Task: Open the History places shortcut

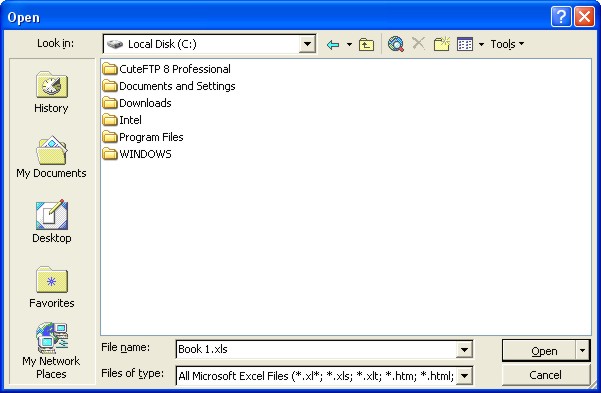Action: pyautogui.click(x=51, y=92)
